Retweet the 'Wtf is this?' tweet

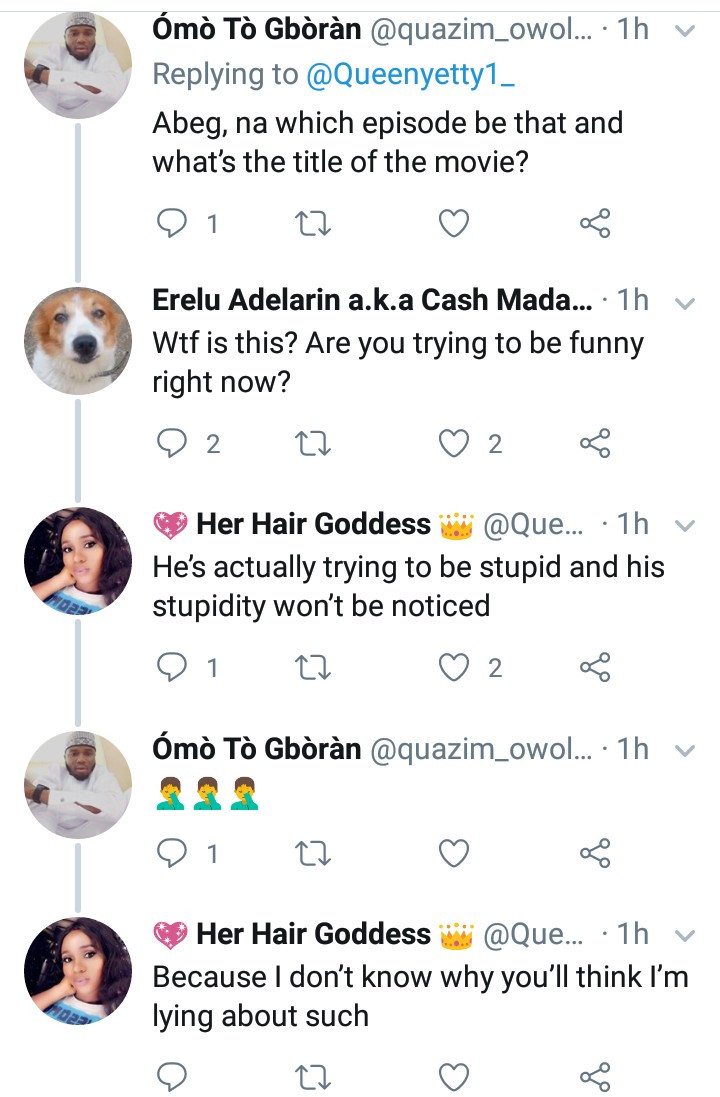(315, 443)
